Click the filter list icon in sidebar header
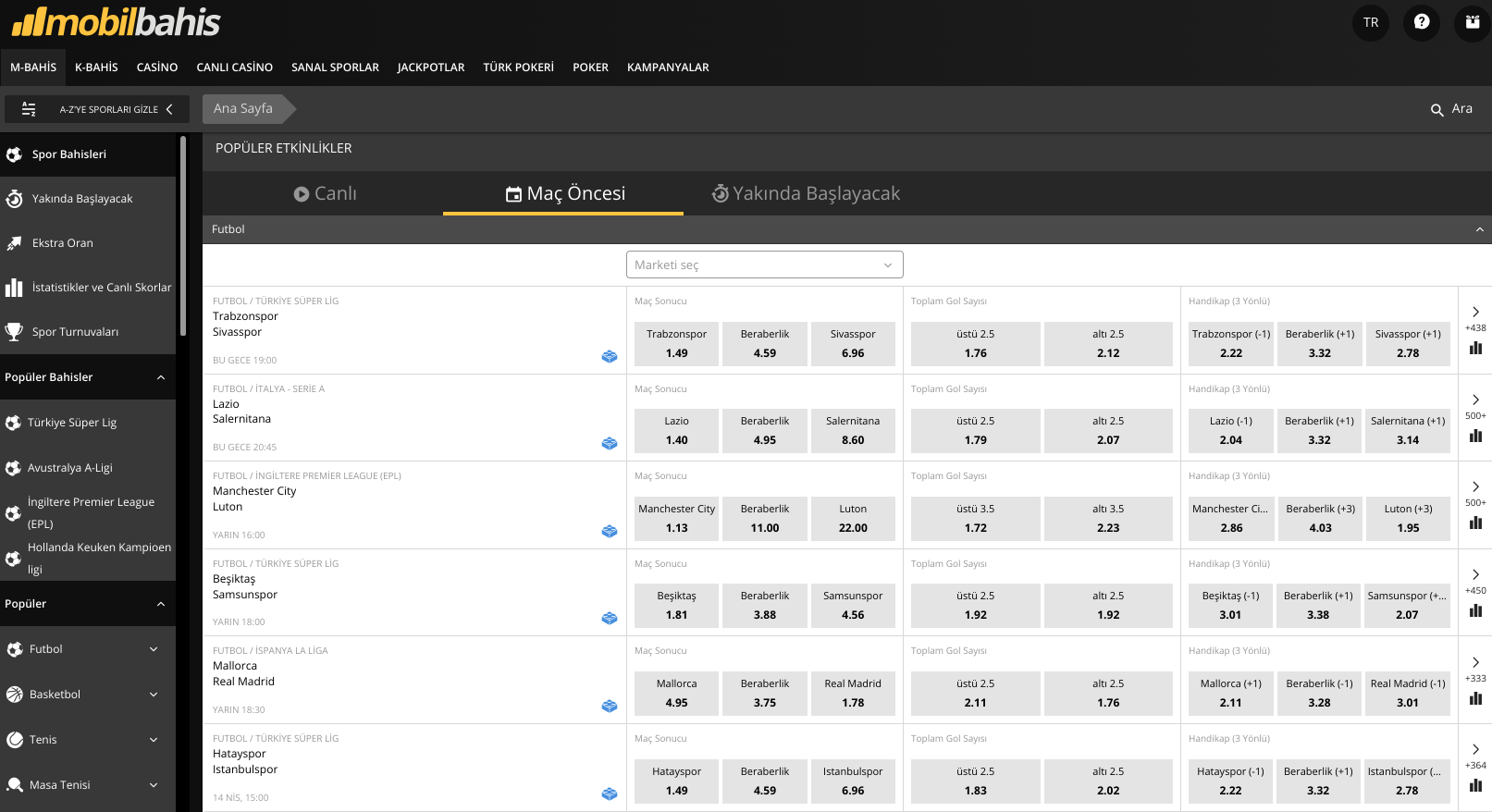The image size is (1492, 812). [29, 109]
